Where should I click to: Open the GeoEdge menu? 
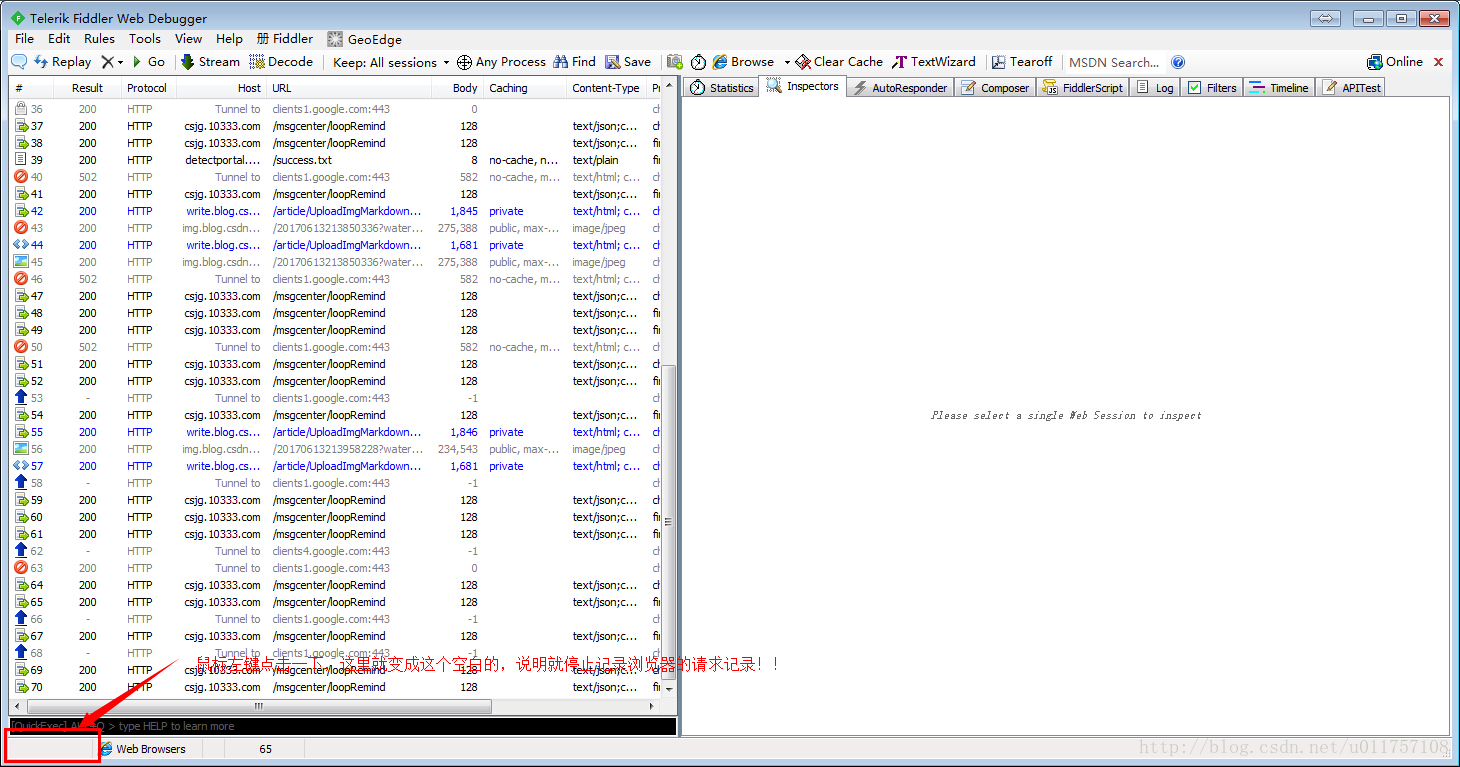(365, 39)
